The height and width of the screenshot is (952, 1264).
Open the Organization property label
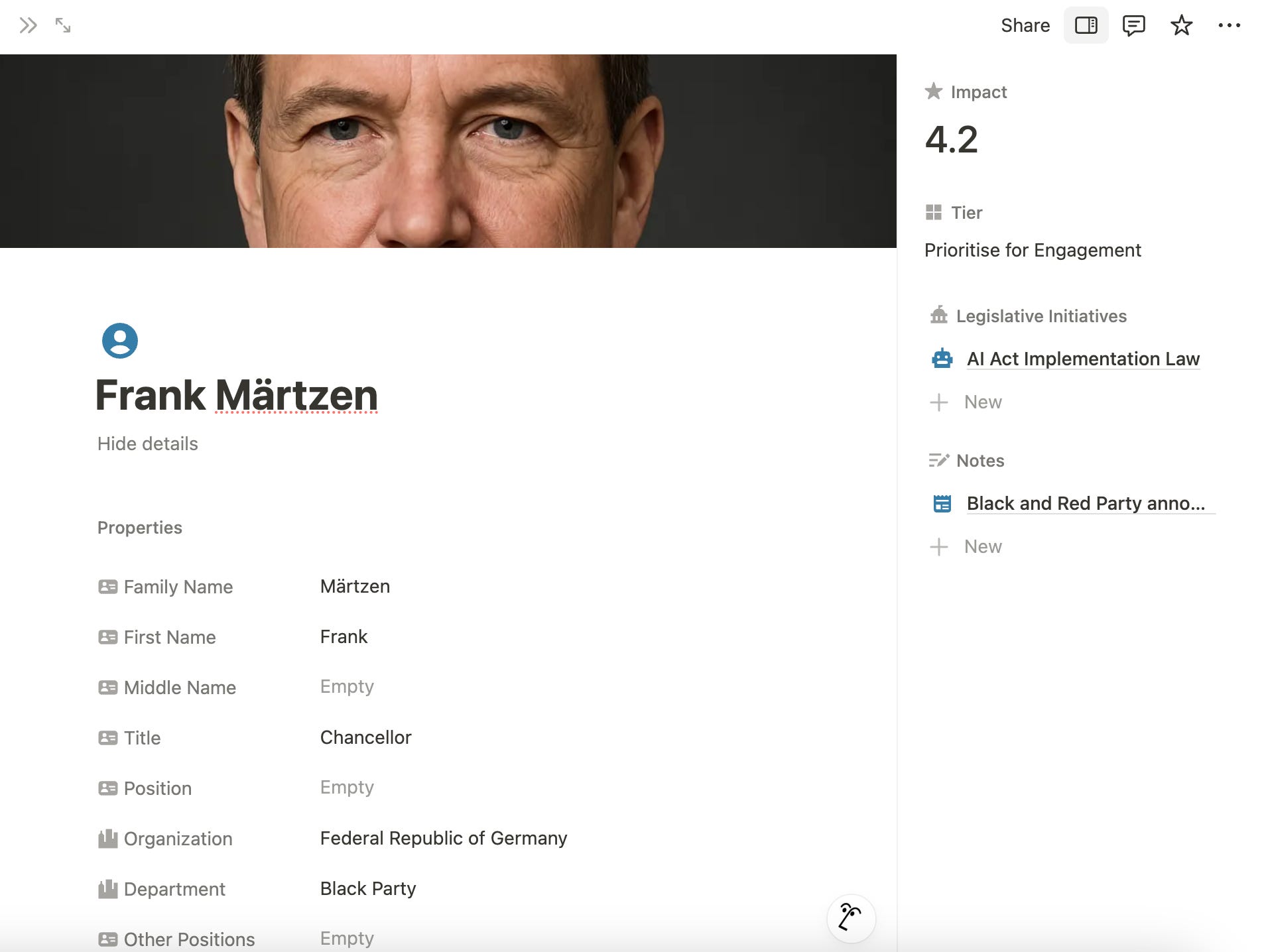click(x=178, y=839)
